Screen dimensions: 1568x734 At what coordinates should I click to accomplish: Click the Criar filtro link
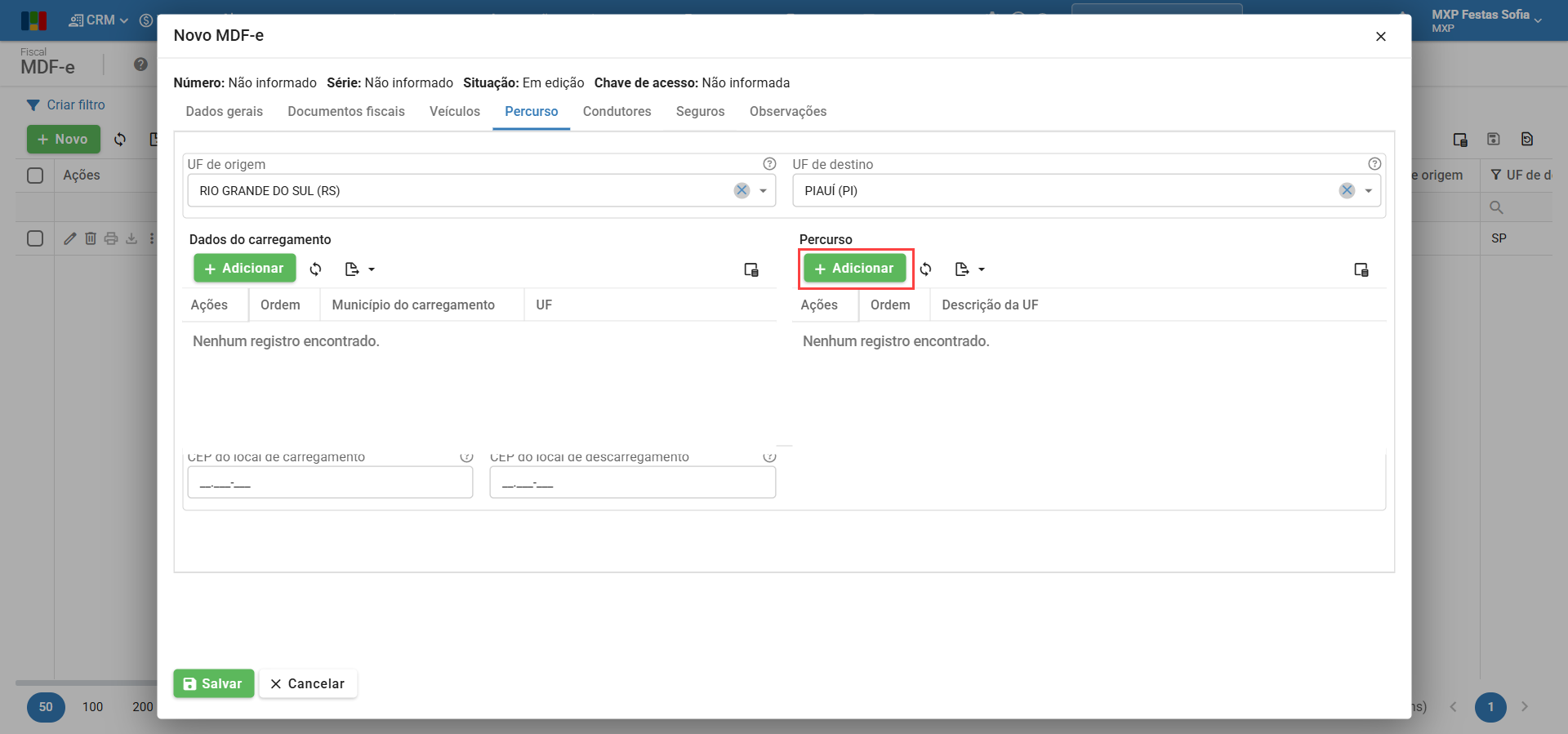coord(66,105)
